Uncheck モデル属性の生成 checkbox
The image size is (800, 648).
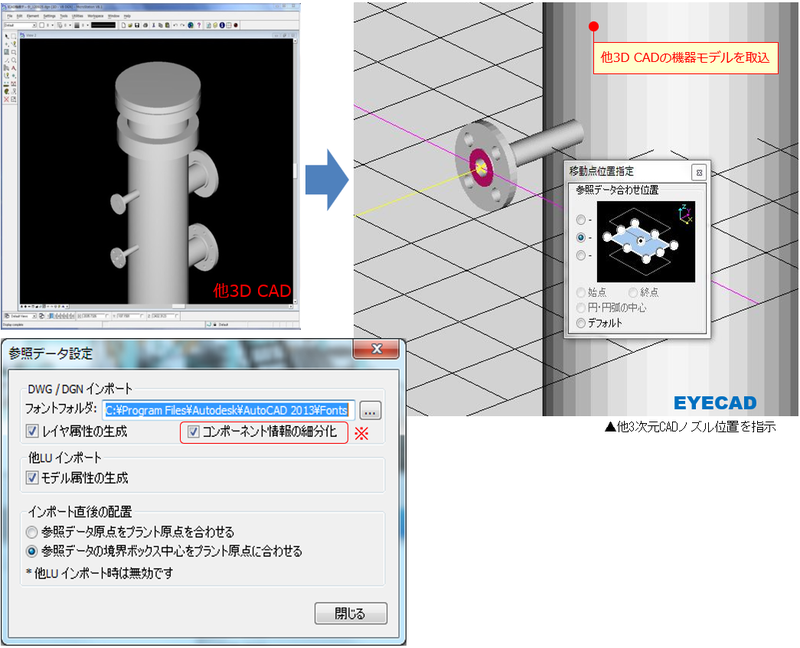pyautogui.click(x=32, y=478)
